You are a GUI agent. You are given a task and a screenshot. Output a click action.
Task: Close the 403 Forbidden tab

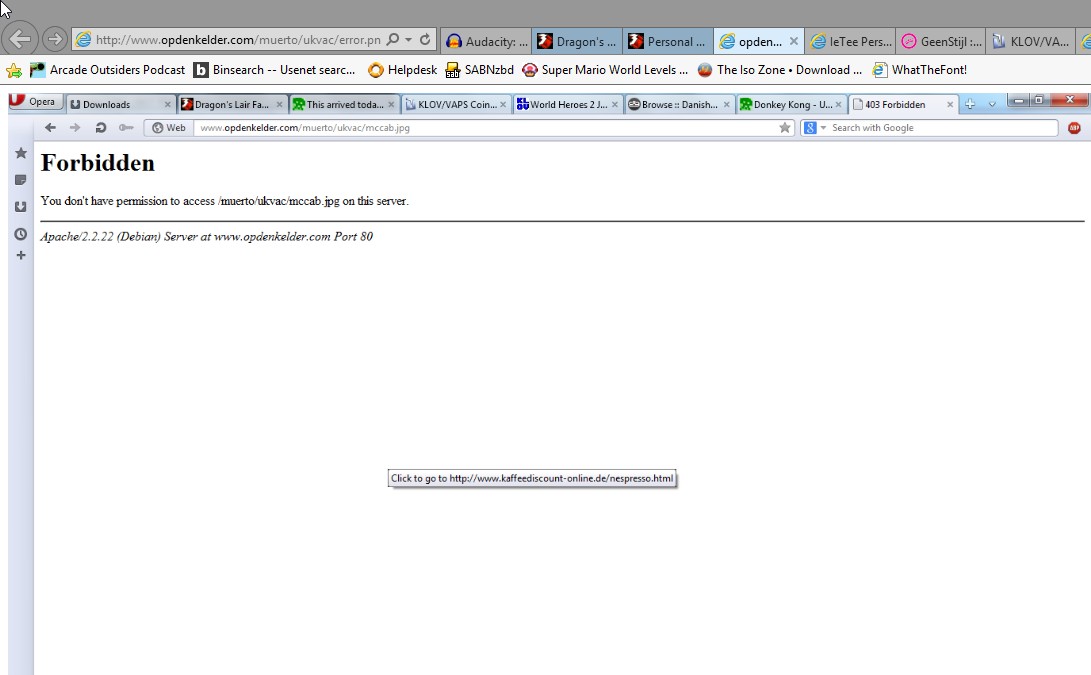tap(950, 104)
